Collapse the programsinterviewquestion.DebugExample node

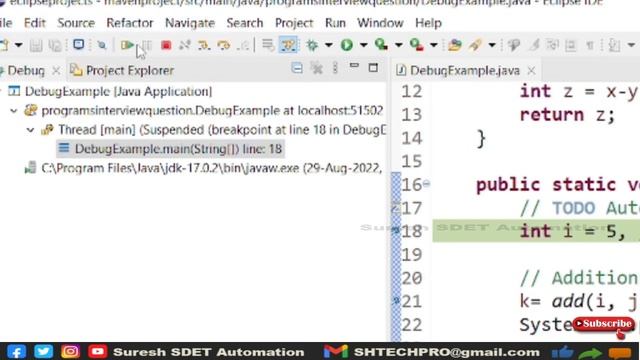click(13, 111)
